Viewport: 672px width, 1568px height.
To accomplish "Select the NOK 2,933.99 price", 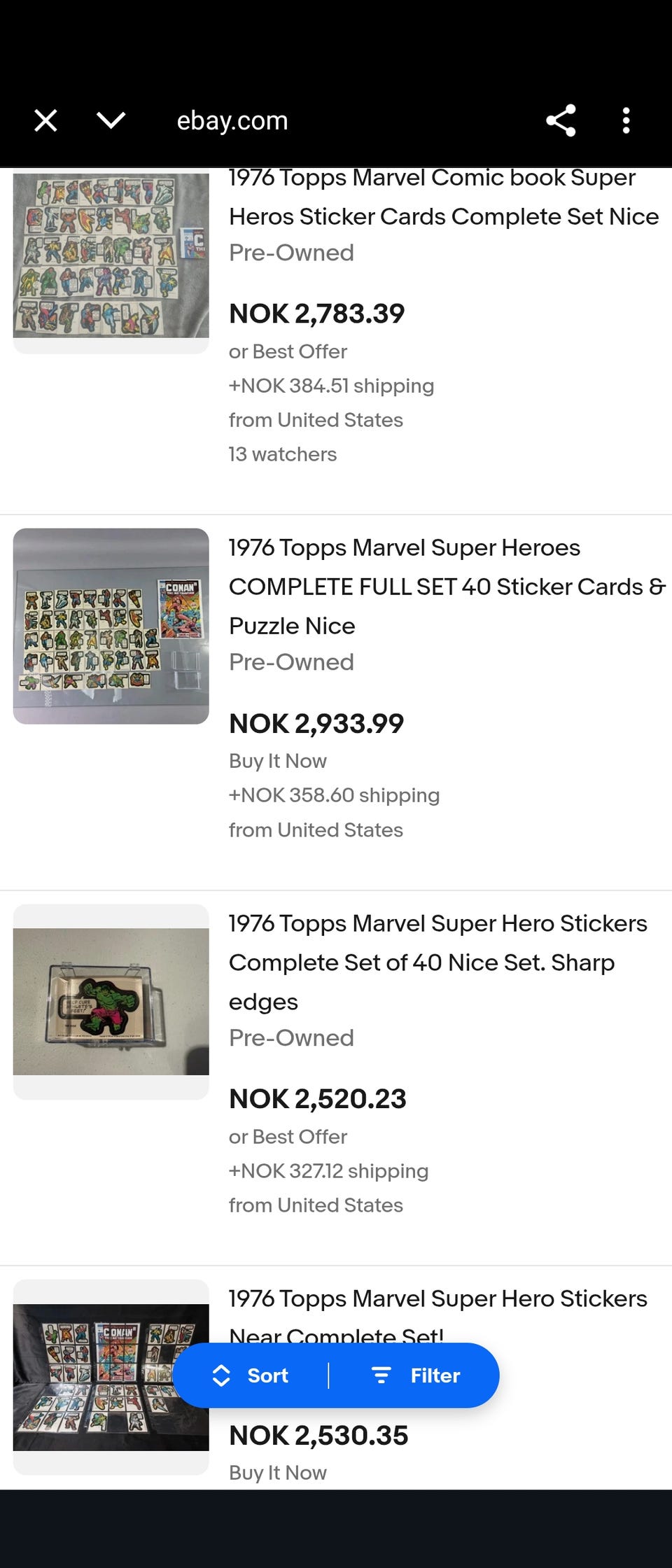I will pyautogui.click(x=316, y=724).
